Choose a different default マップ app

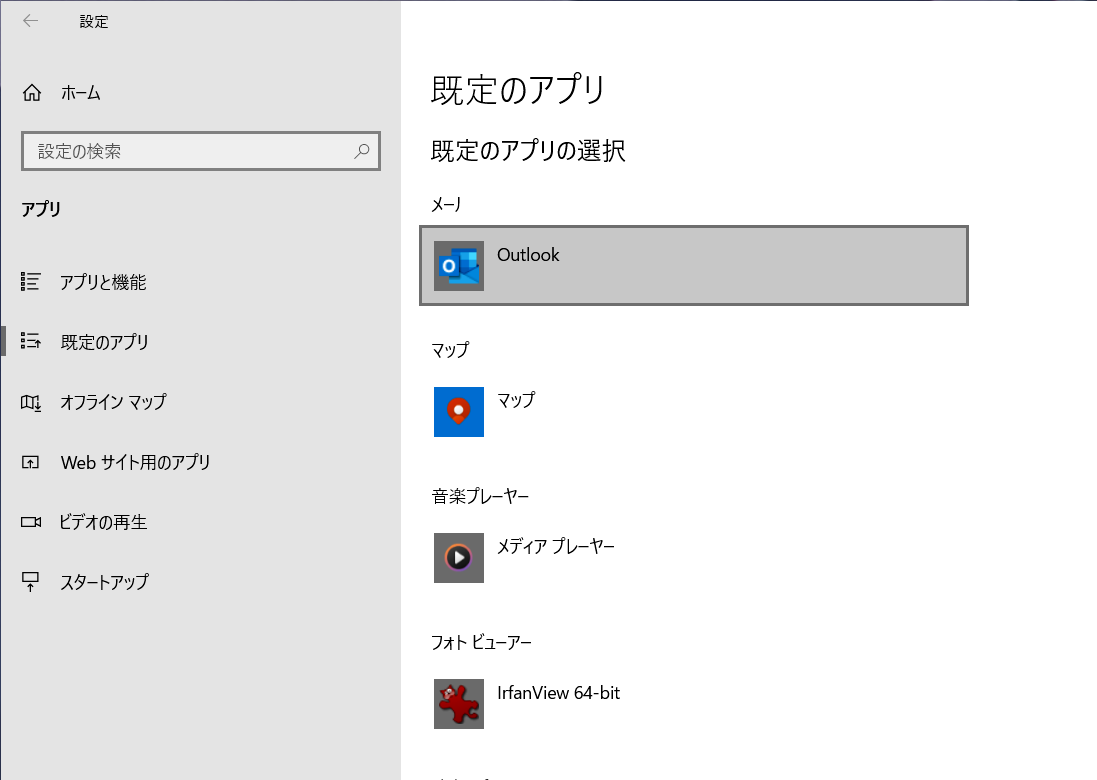[x=516, y=400]
